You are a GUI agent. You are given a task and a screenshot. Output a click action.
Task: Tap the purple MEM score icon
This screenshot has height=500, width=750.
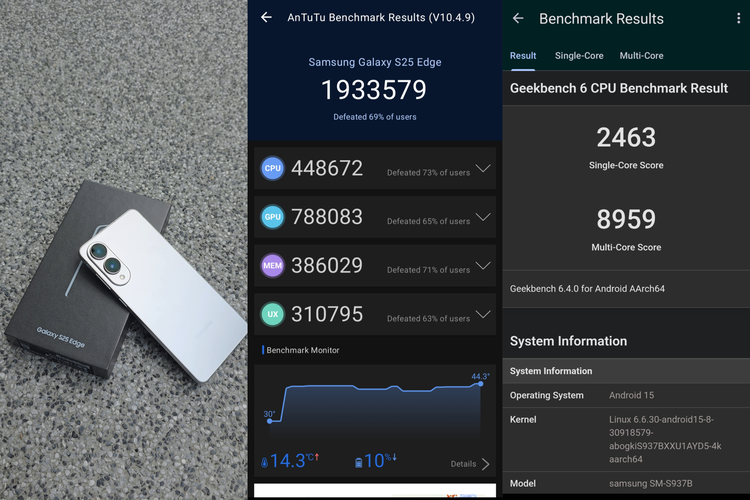pos(272,266)
